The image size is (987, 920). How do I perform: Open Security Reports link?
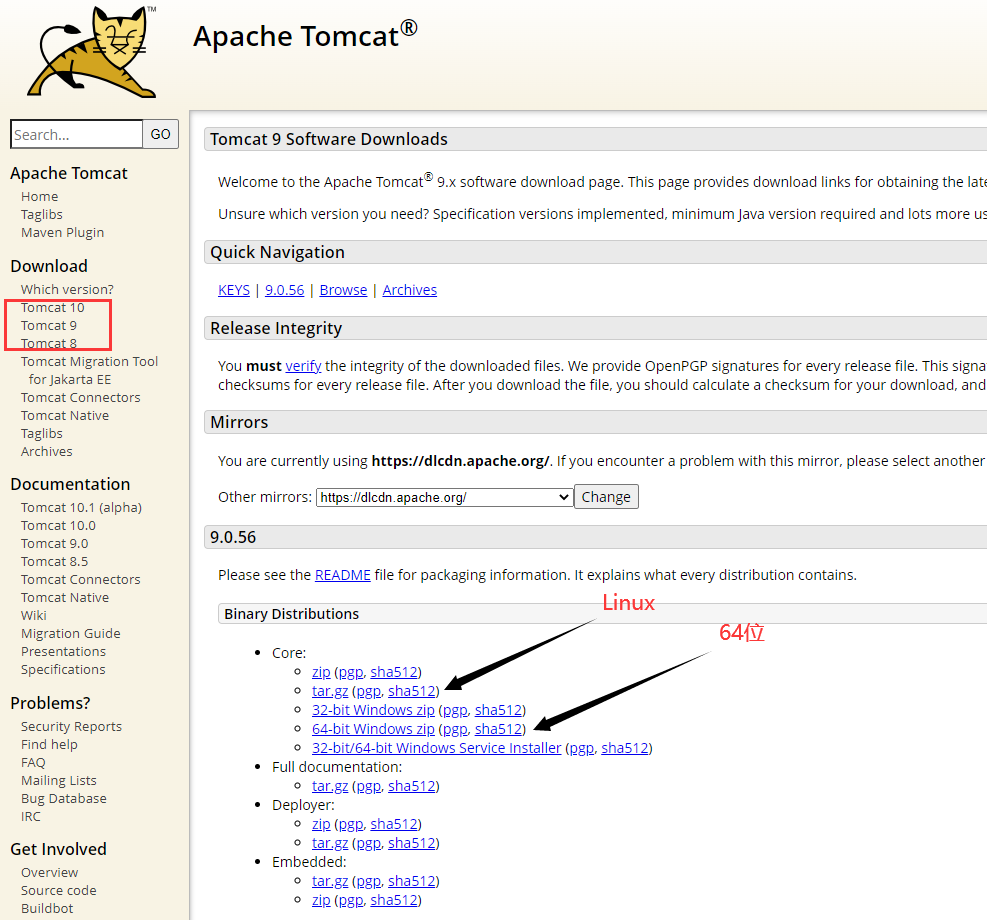(71, 726)
